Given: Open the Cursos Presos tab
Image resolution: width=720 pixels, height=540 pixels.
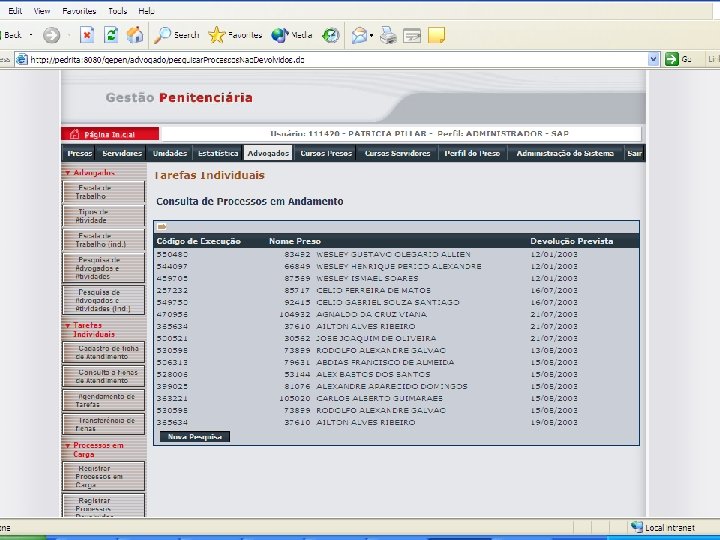Looking at the screenshot, I should click(x=326, y=153).
